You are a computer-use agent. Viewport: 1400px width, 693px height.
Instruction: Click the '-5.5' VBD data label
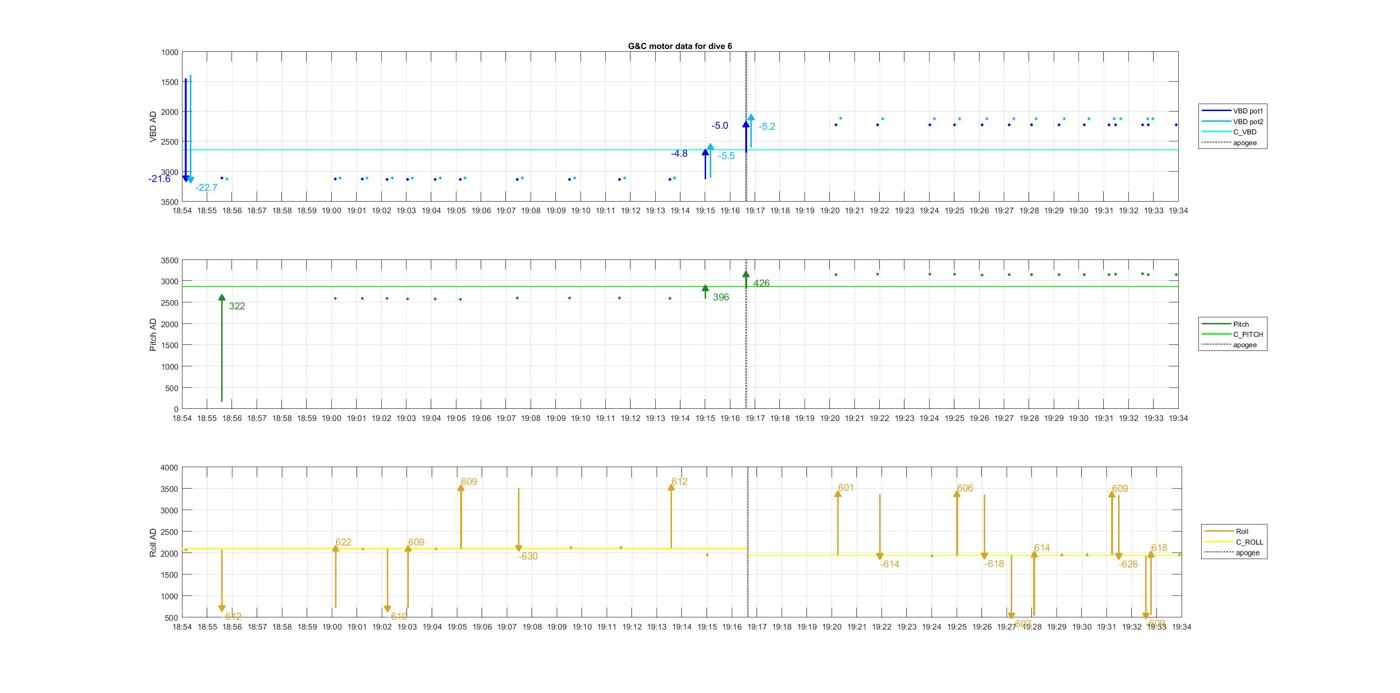(x=726, y=156)
